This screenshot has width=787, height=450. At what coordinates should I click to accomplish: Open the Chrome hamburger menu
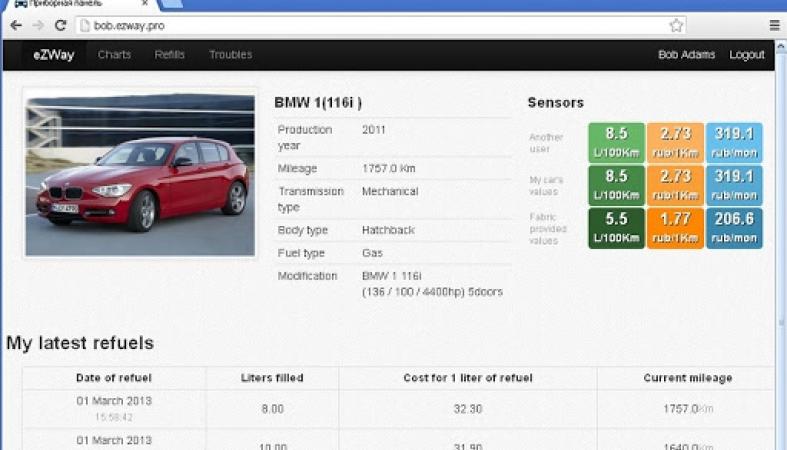pyautogui.click(x=775, y=26)
